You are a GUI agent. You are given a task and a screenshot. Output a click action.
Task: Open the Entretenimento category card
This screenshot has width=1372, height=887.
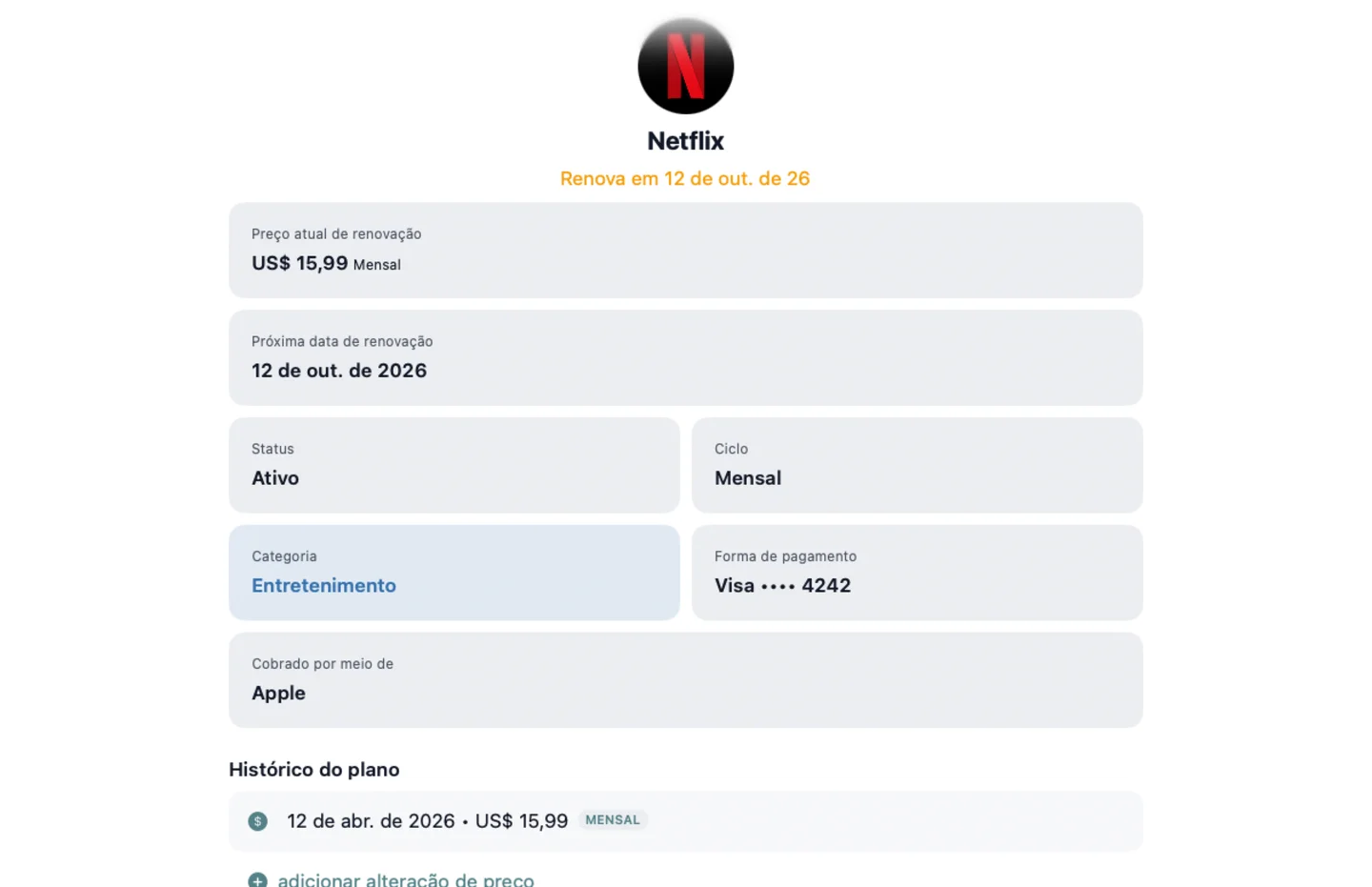click(x=454, y=573)
